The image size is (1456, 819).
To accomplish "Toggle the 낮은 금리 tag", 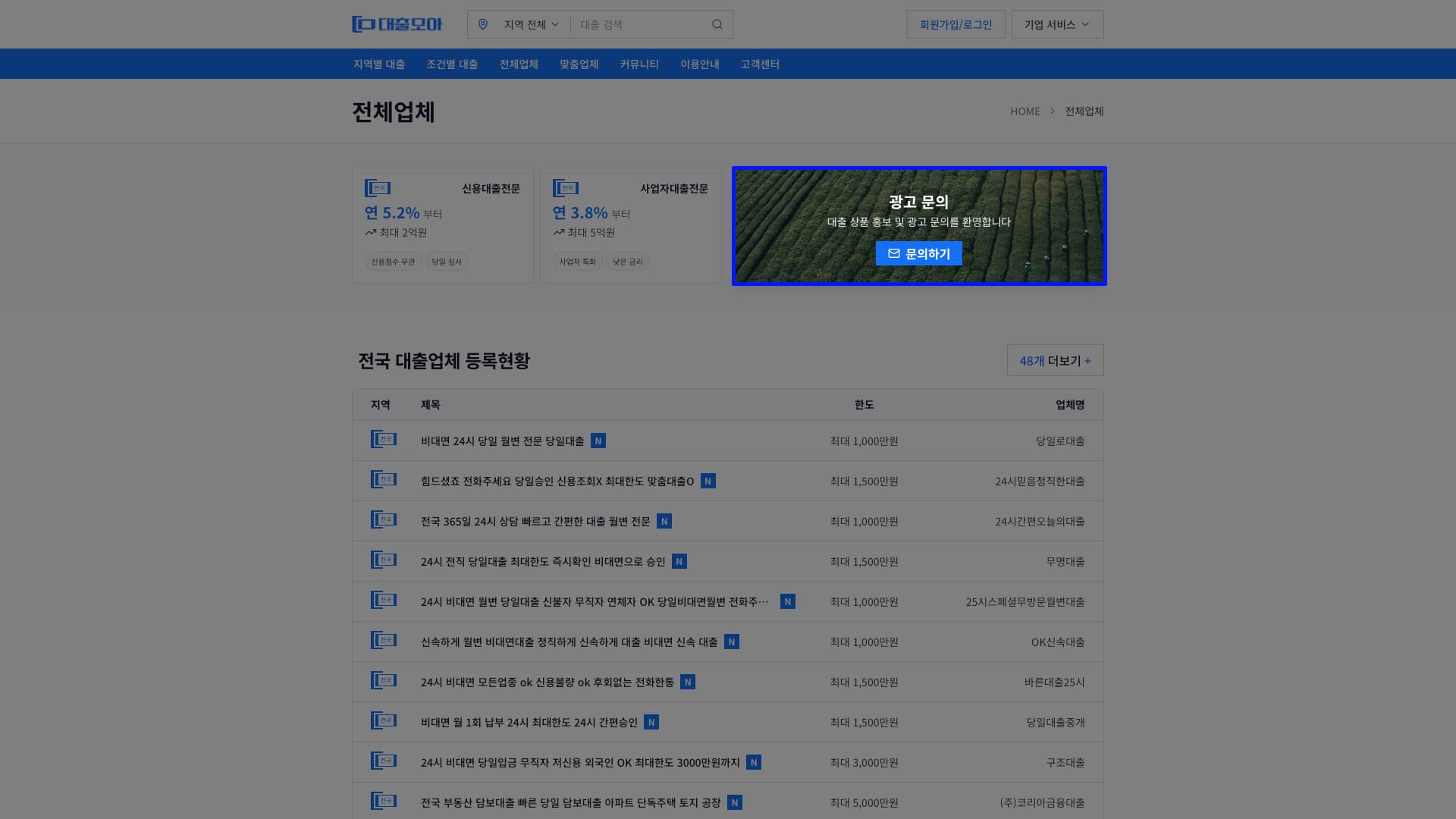I will point(628,262).
